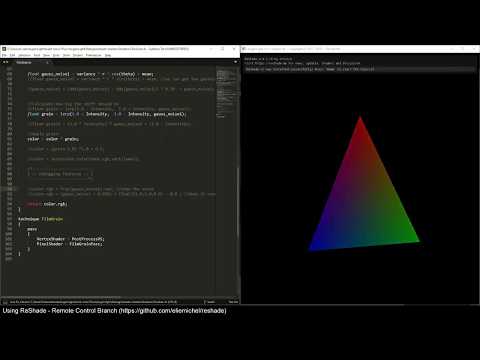Open the Selection menu

(25, 55)
